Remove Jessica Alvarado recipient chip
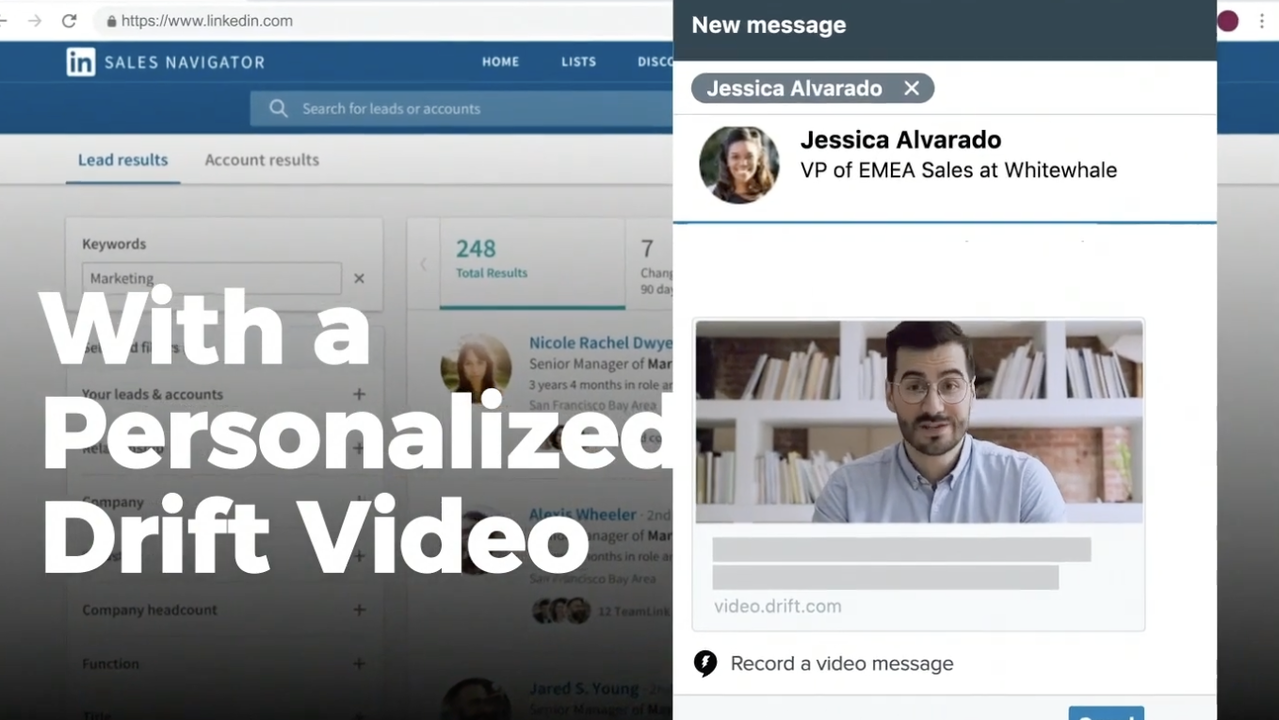 [x=911, y=88]
